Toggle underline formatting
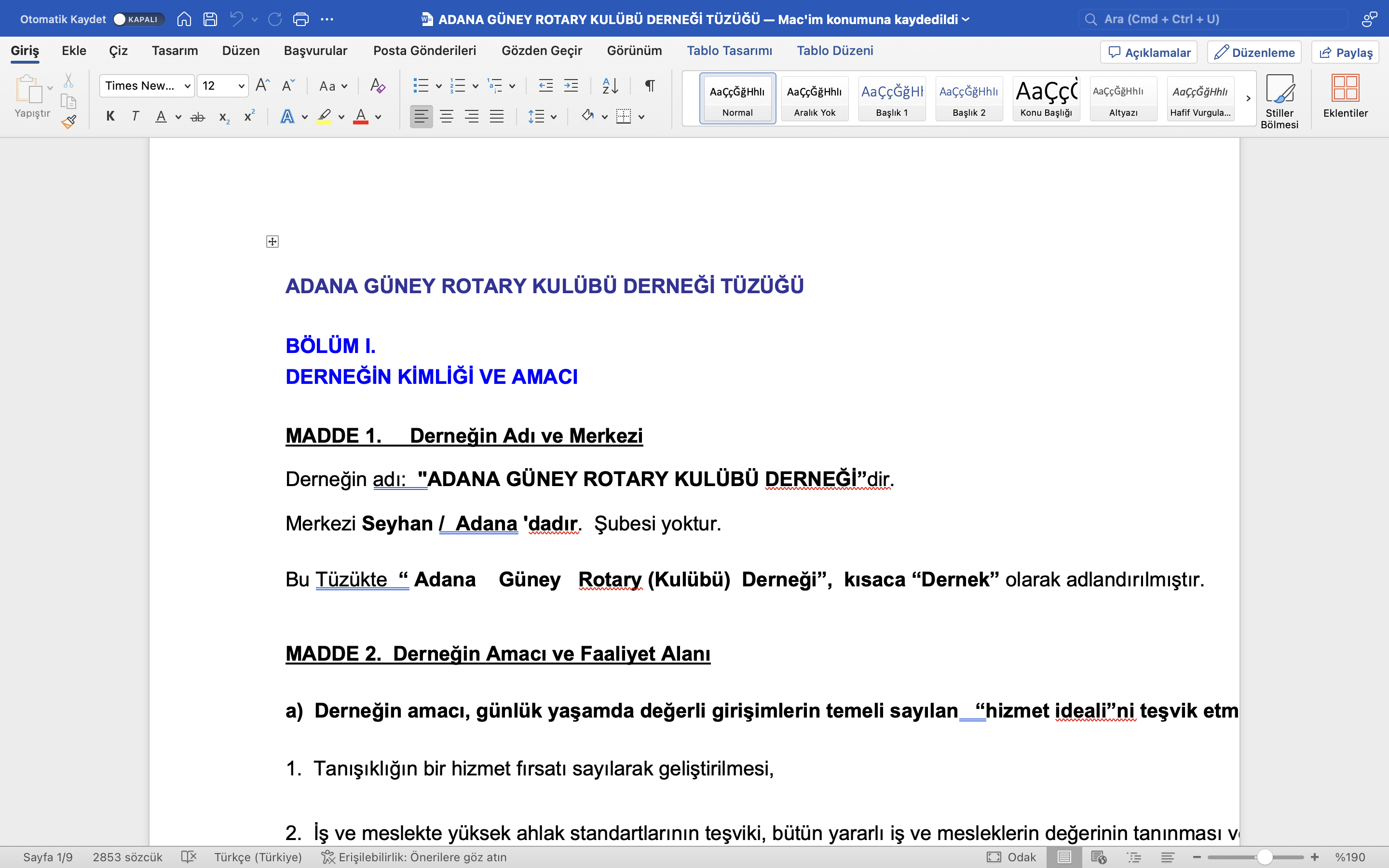The height and width of the screenshot is (868, 1389). click(x=161, y=117)
